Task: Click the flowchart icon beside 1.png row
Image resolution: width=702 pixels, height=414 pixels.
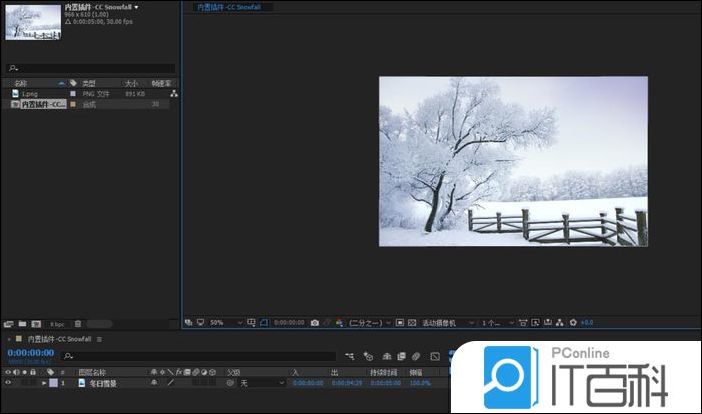Action: click(174, 94)
